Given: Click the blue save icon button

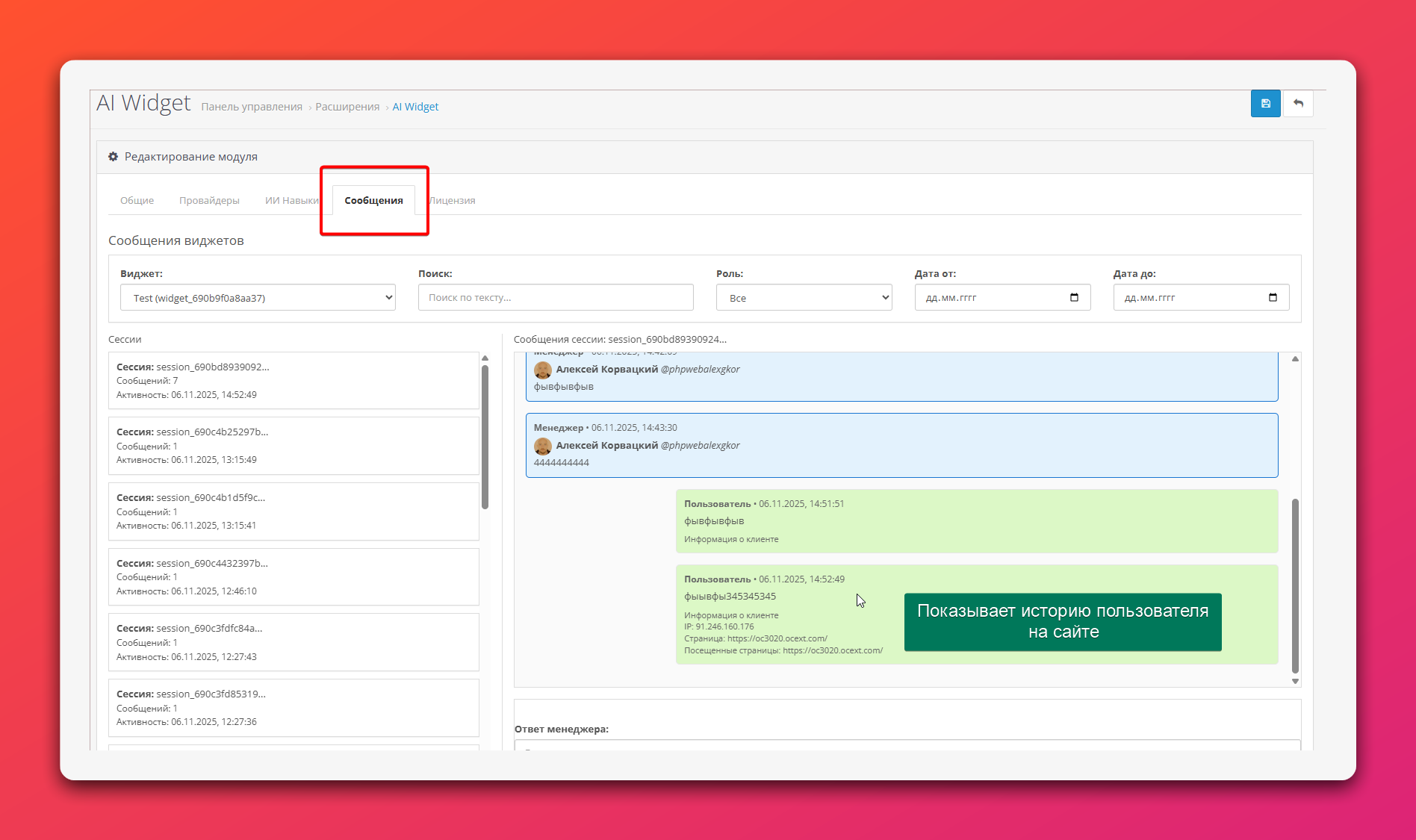Looking at the screenshot, I should pyautogui.click(x=1265, y=104).
